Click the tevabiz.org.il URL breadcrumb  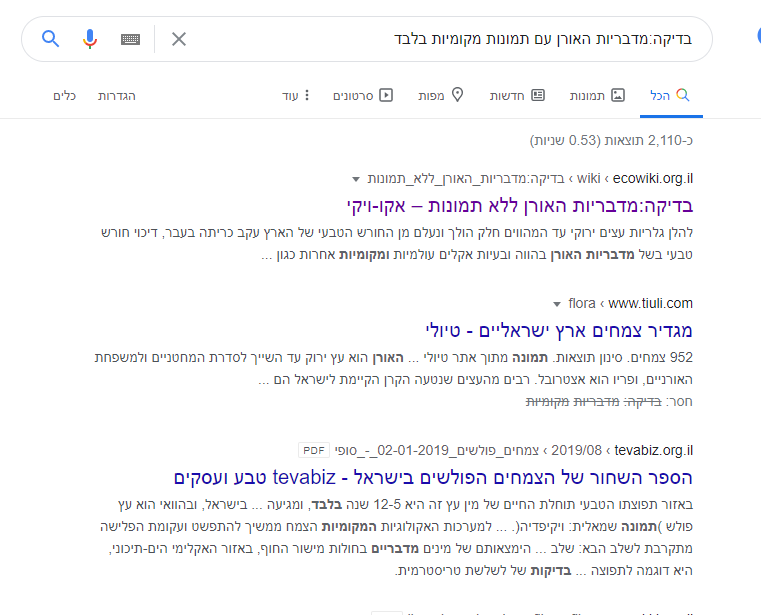click(x=513, y=450)
